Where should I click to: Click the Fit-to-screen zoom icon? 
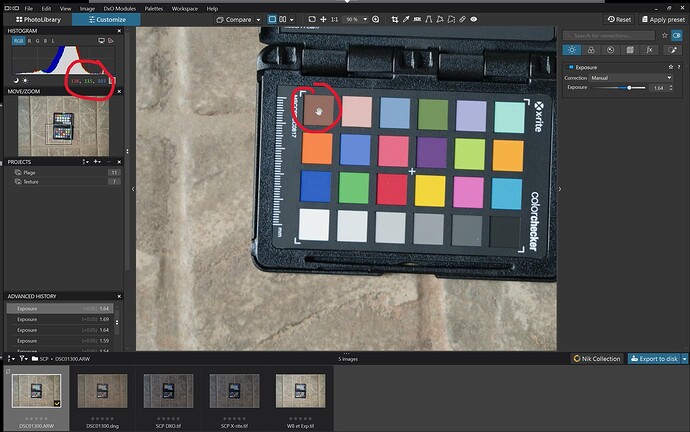tap(311, 19)
